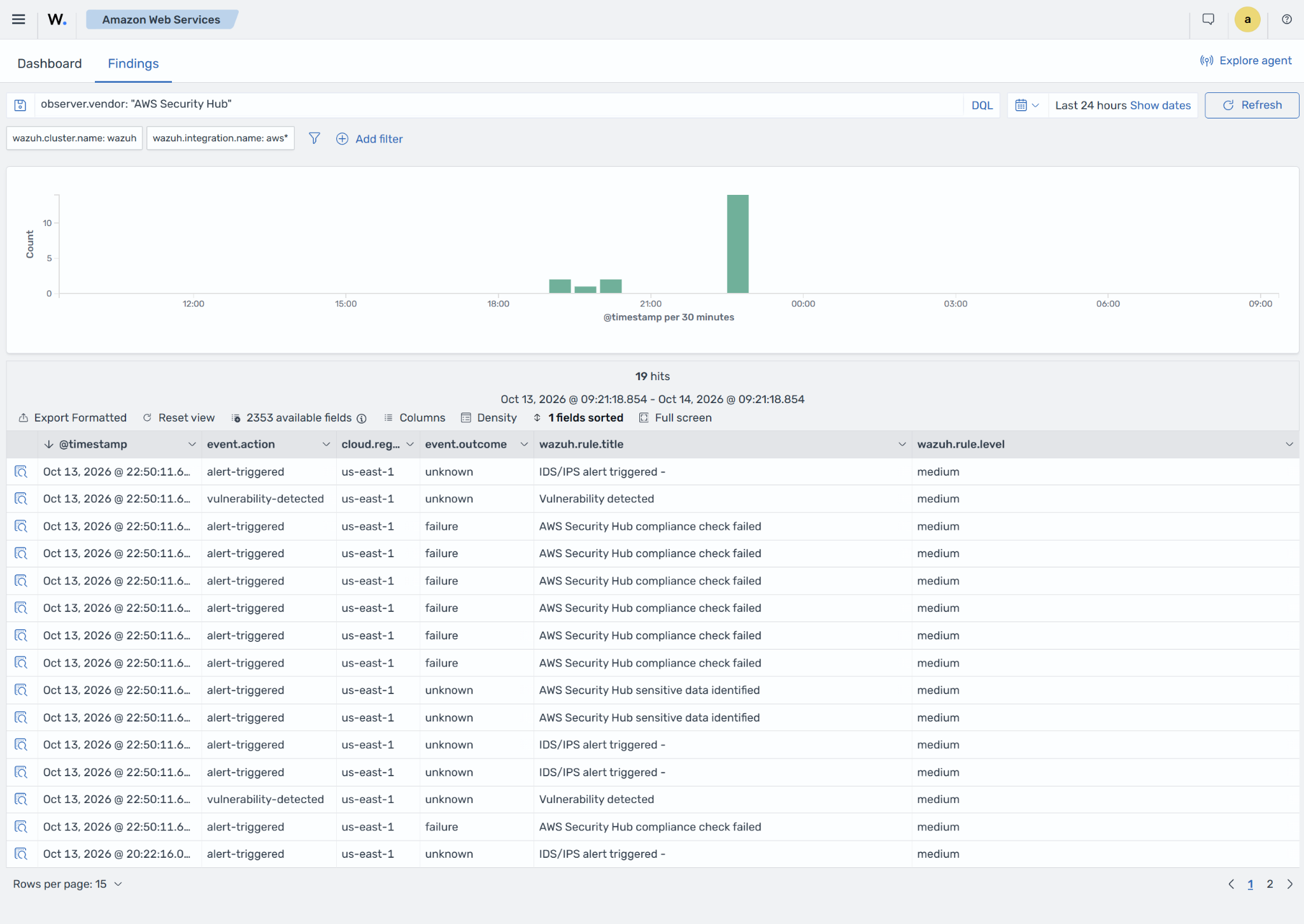The height and width of the screenshot is (924, 1304).
Task: Go to next results page arrow
Action: pos(1290,884)
